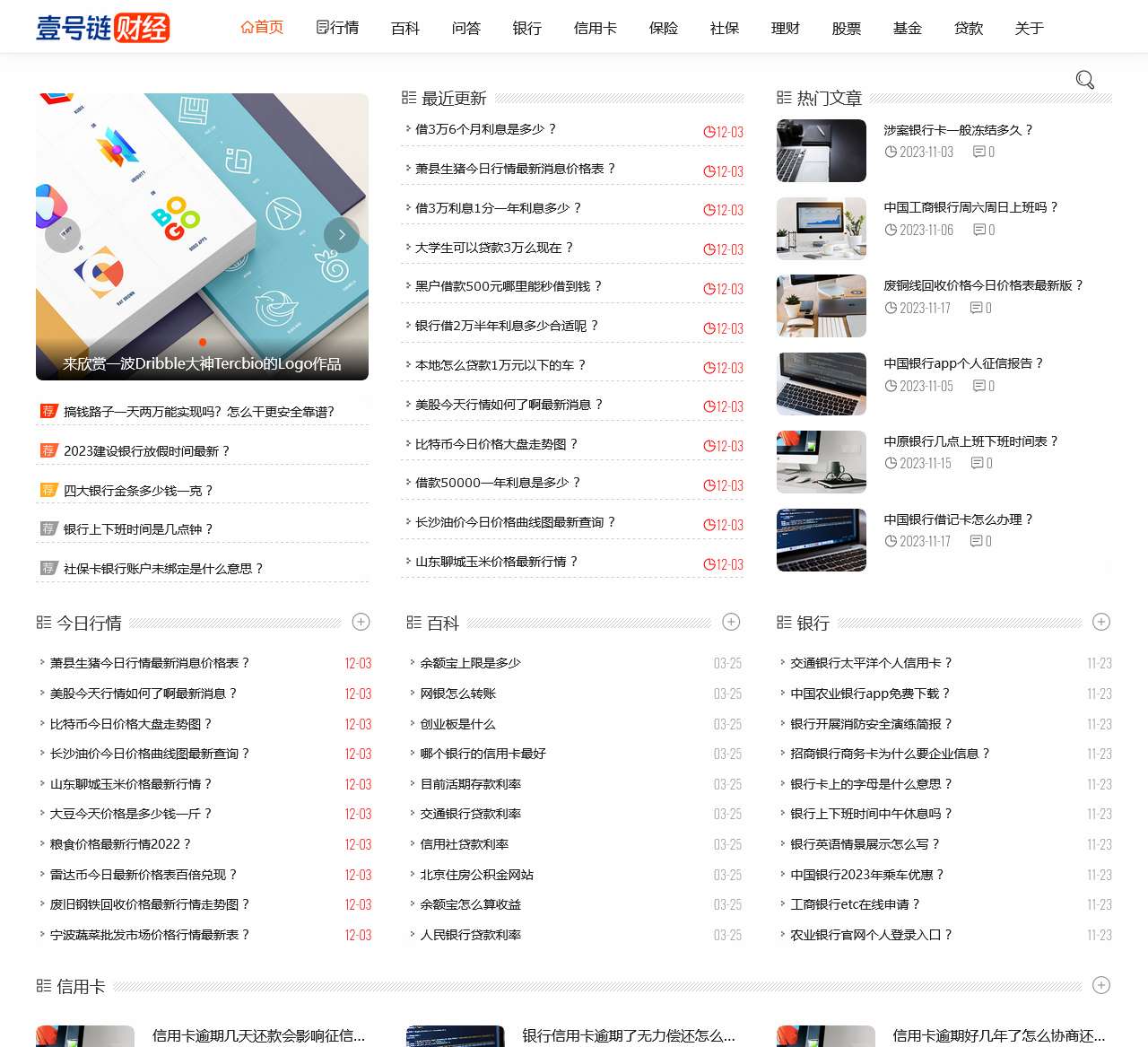Screen dimensions: 1148x1047
Task: Click the search magnifier icon
Action: tap(1084, 80)
